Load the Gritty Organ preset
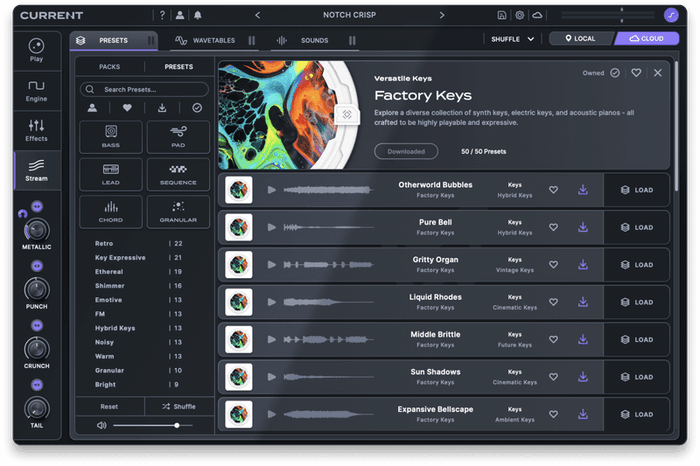The image size is (700, 466). pos(637,265)
